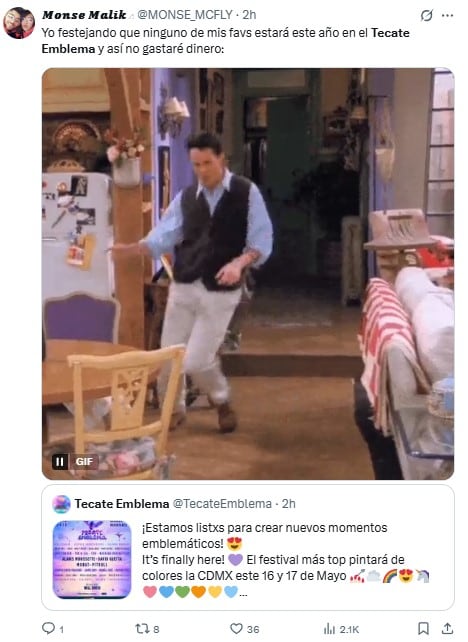View analytics icon showing 2.1K views

coord(329,629)
